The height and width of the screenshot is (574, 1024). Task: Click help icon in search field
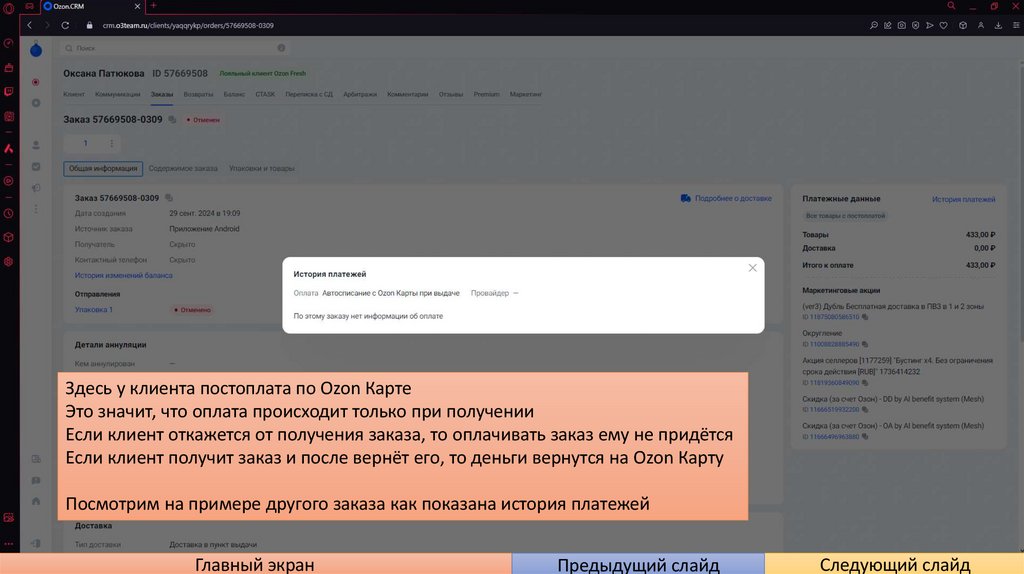click(281, 48)
